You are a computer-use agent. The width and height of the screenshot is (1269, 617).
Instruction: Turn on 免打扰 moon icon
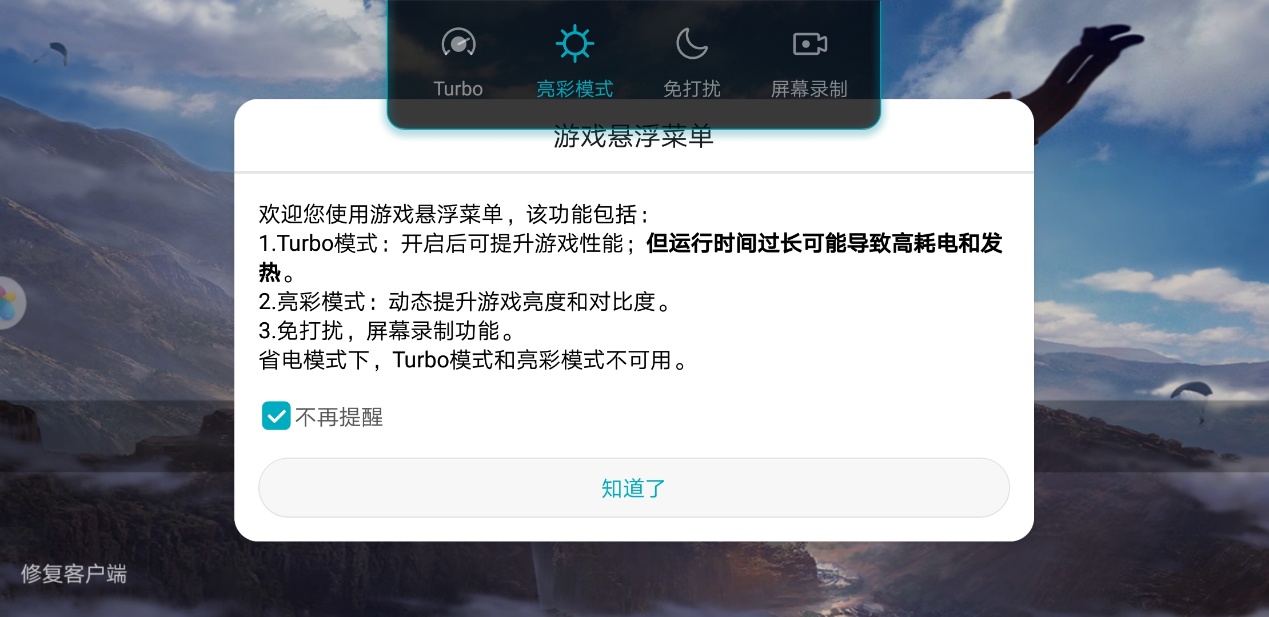tap(691, 43)
